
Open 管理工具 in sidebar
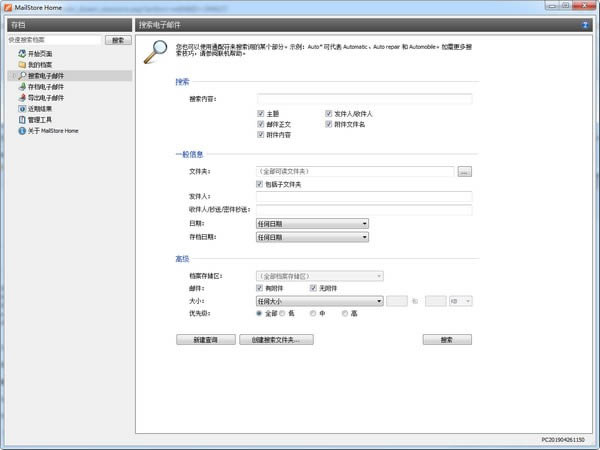[40, 119]
